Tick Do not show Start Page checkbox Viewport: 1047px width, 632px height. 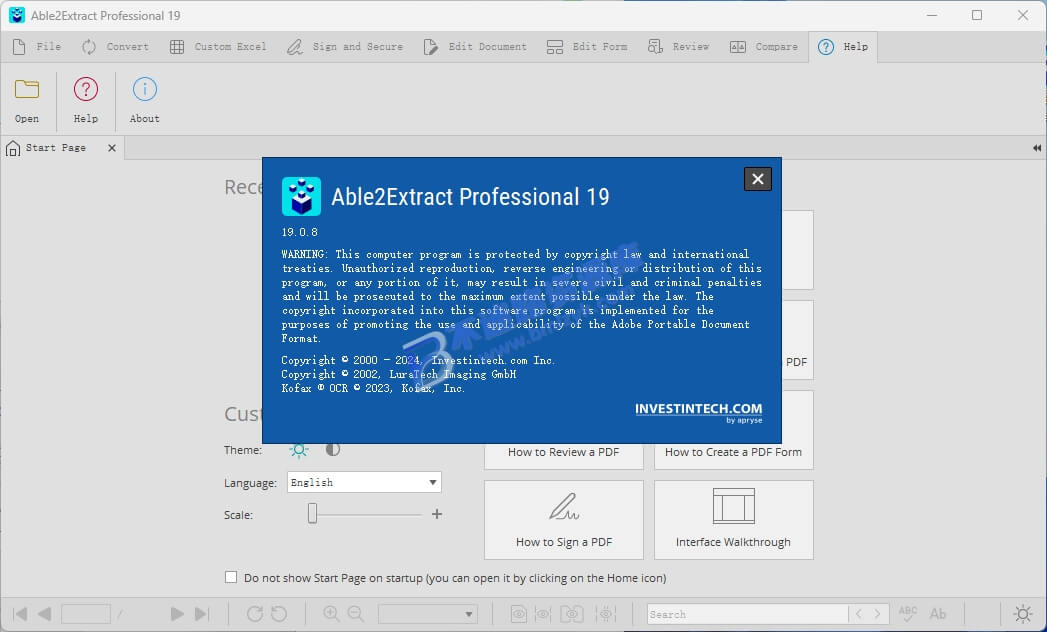coord(231,577)
